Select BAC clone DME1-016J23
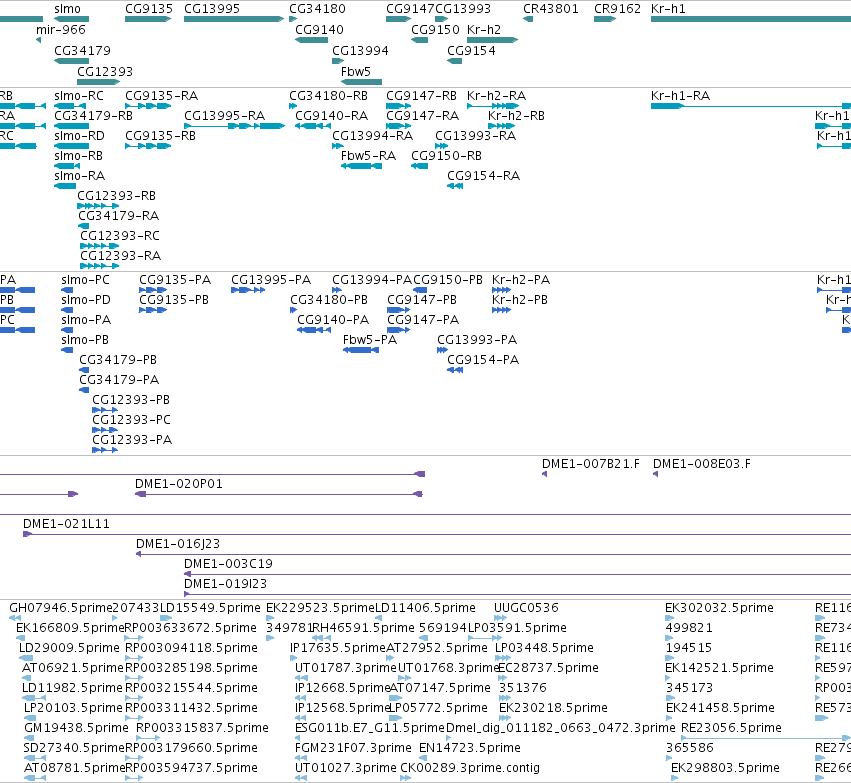The height and width of the screenshot is (783, 851). [x=177, y=544]
